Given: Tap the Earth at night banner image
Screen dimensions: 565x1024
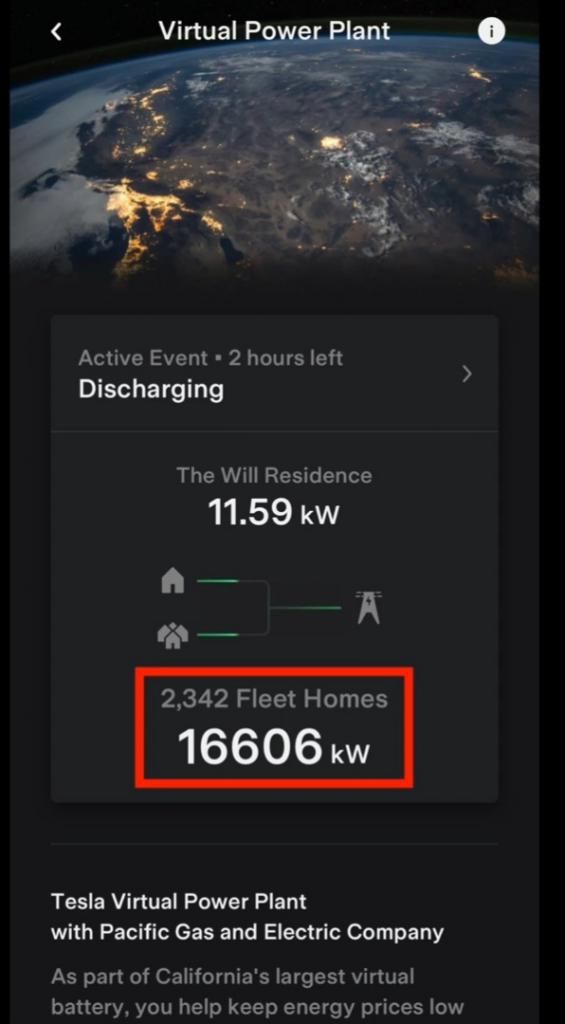Looking at the screenshot, I should [x=274, y=163].
